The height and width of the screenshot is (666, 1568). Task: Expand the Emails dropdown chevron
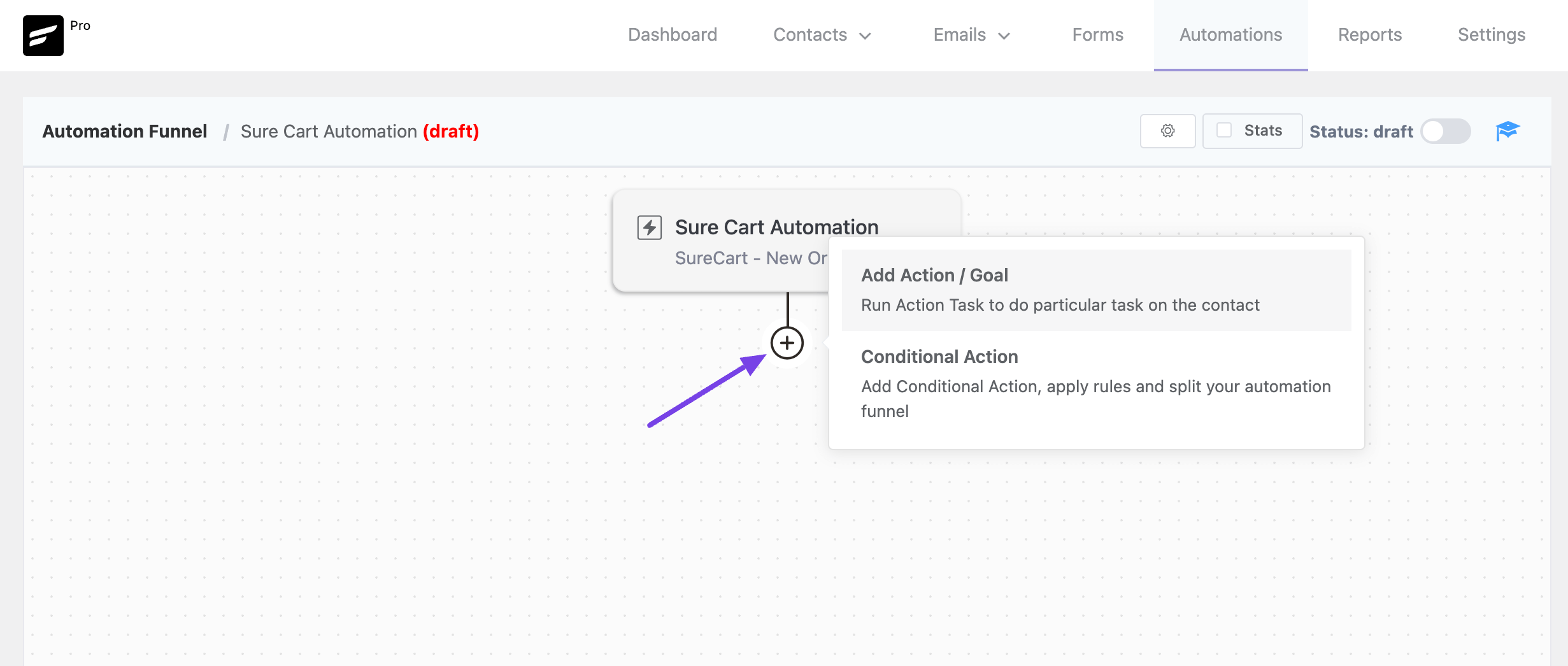(x=1004, y=36)
